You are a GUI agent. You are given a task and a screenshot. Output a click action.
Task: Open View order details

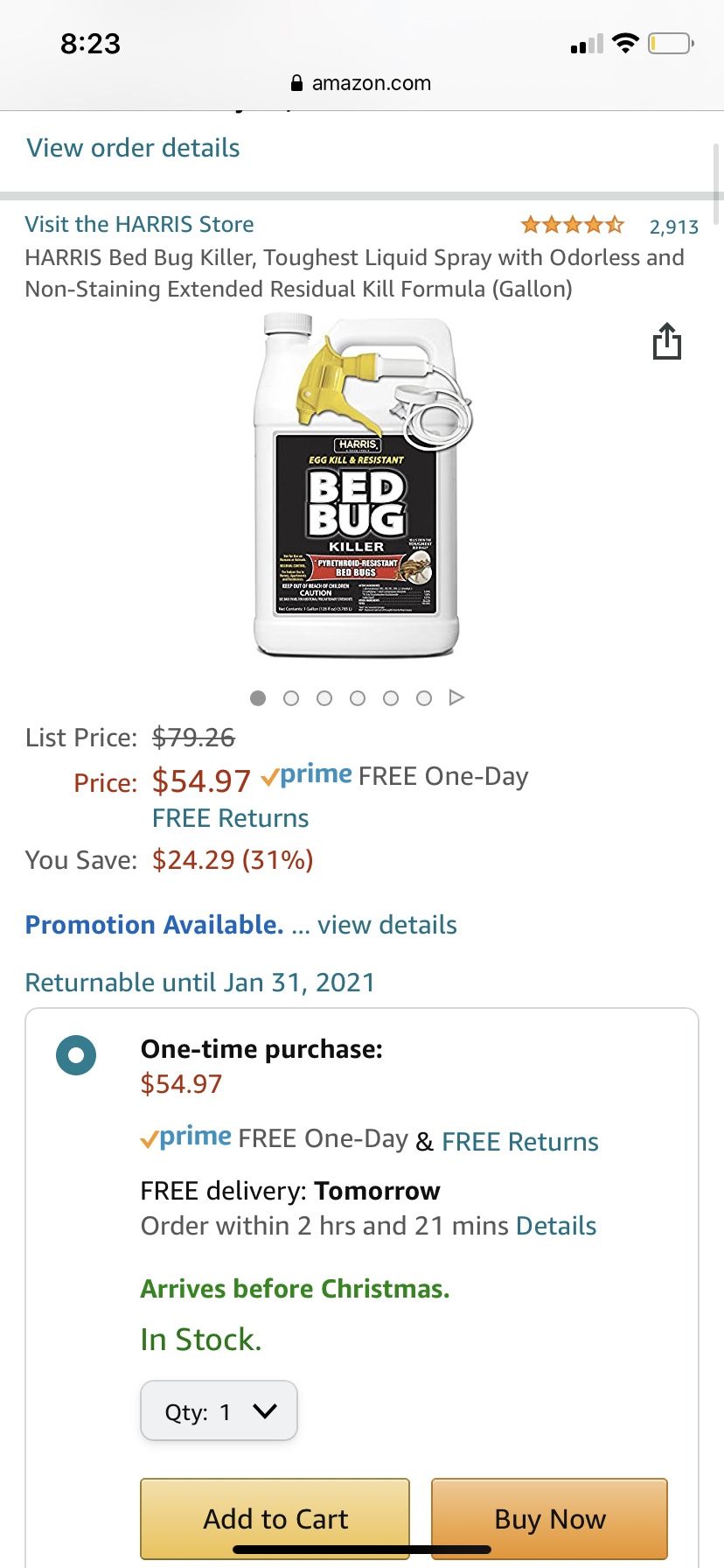(133, 148)
